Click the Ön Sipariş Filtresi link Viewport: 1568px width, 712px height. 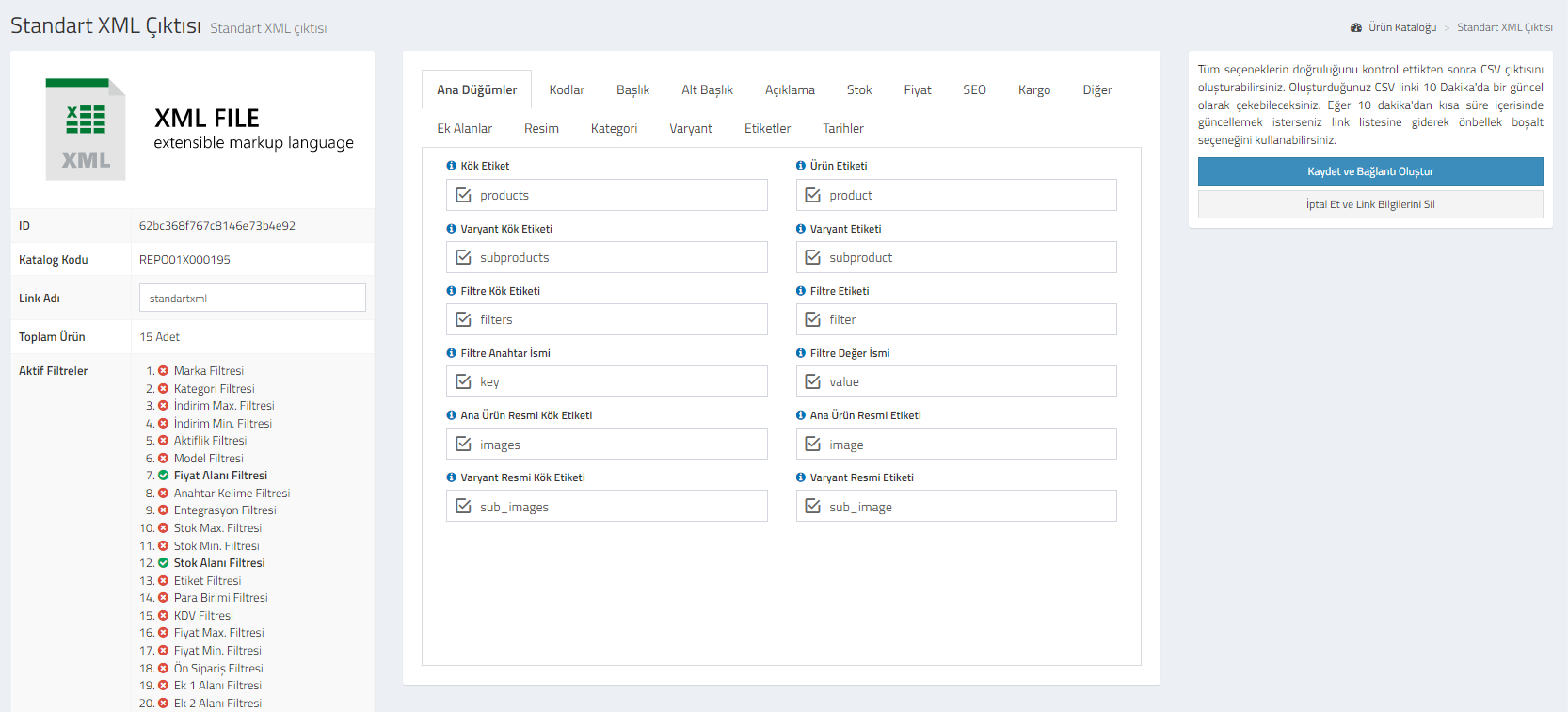pos(218,669)
